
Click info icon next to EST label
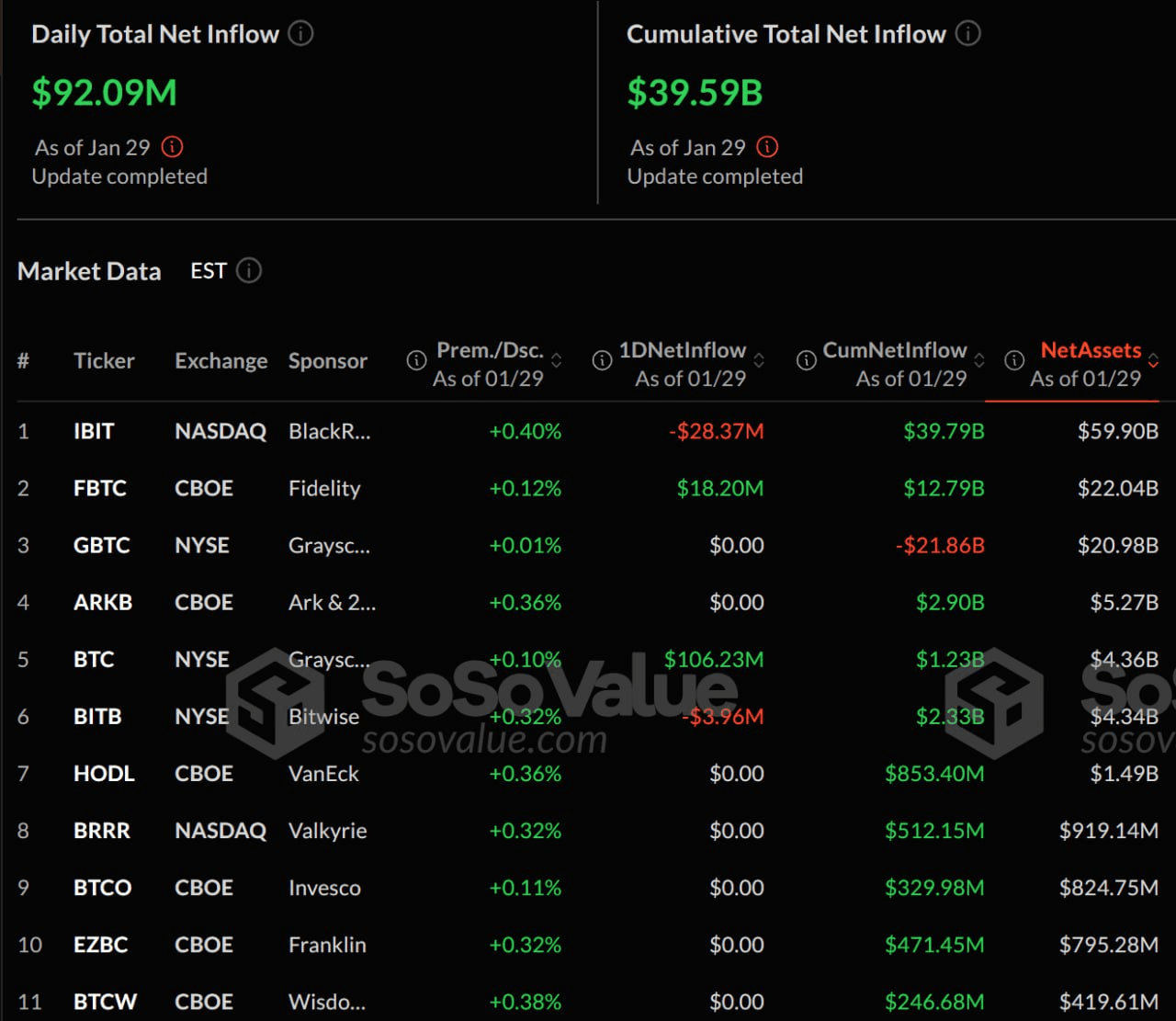click(249, 270)
